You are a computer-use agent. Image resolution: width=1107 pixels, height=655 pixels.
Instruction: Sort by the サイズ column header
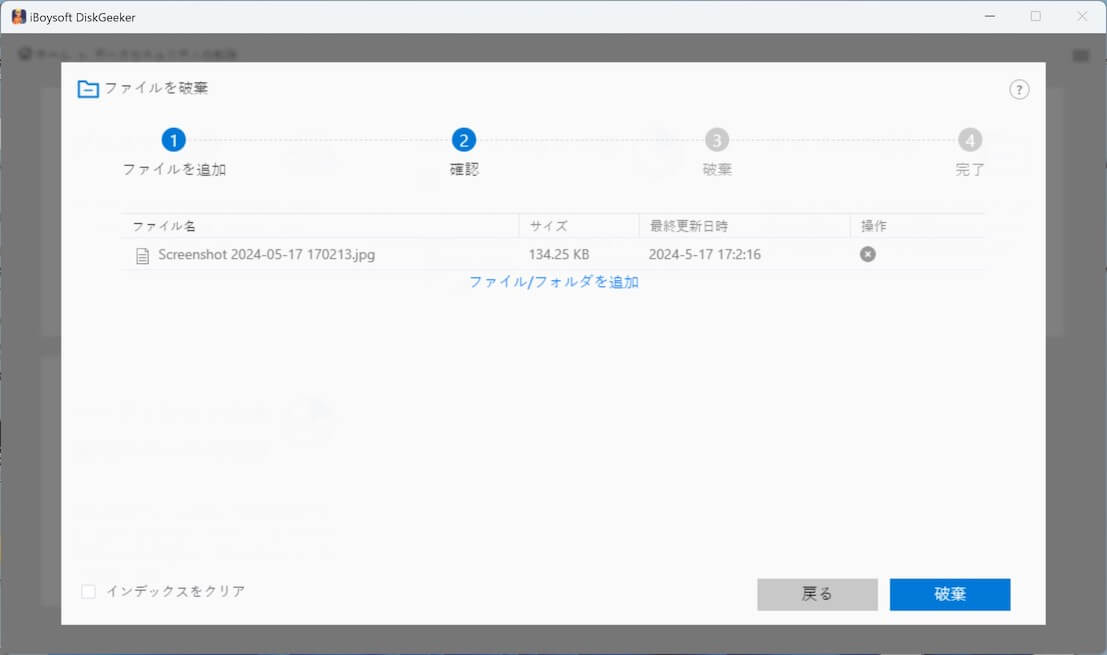tap(549, 226)
